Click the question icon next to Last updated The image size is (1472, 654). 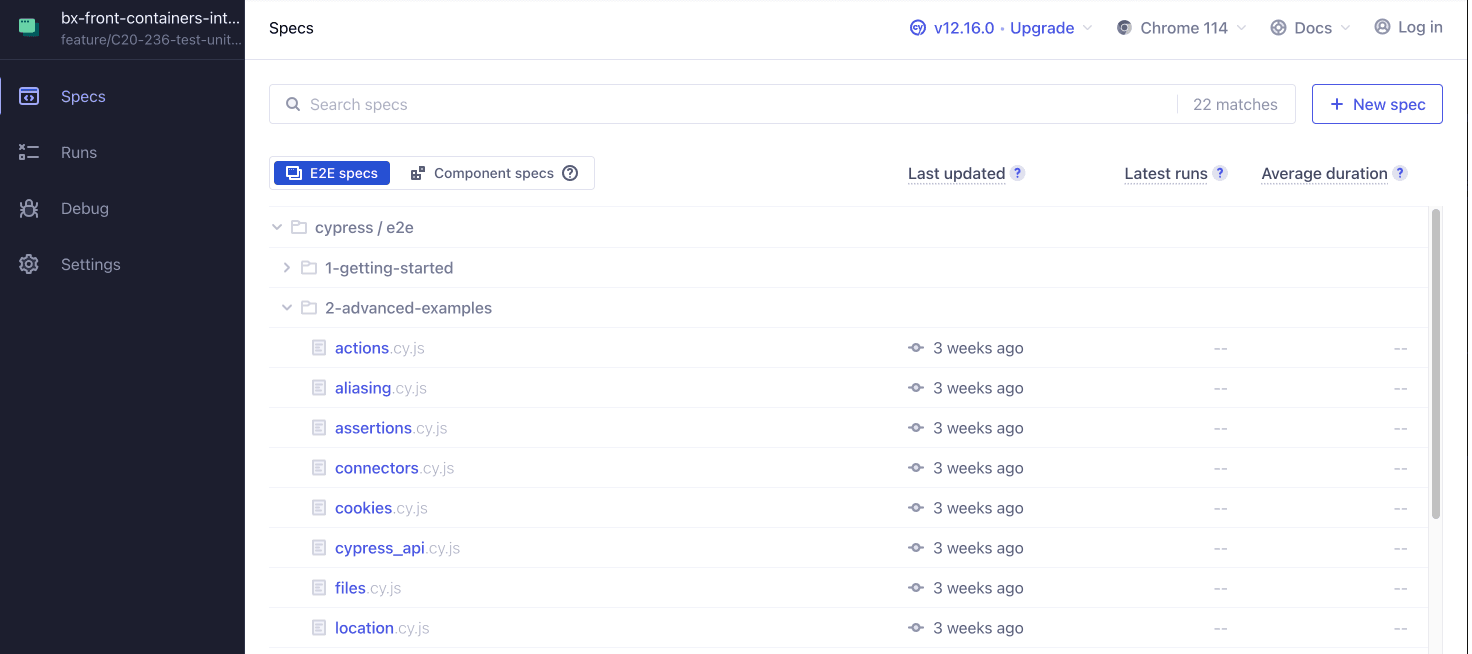click(1017, 173)
